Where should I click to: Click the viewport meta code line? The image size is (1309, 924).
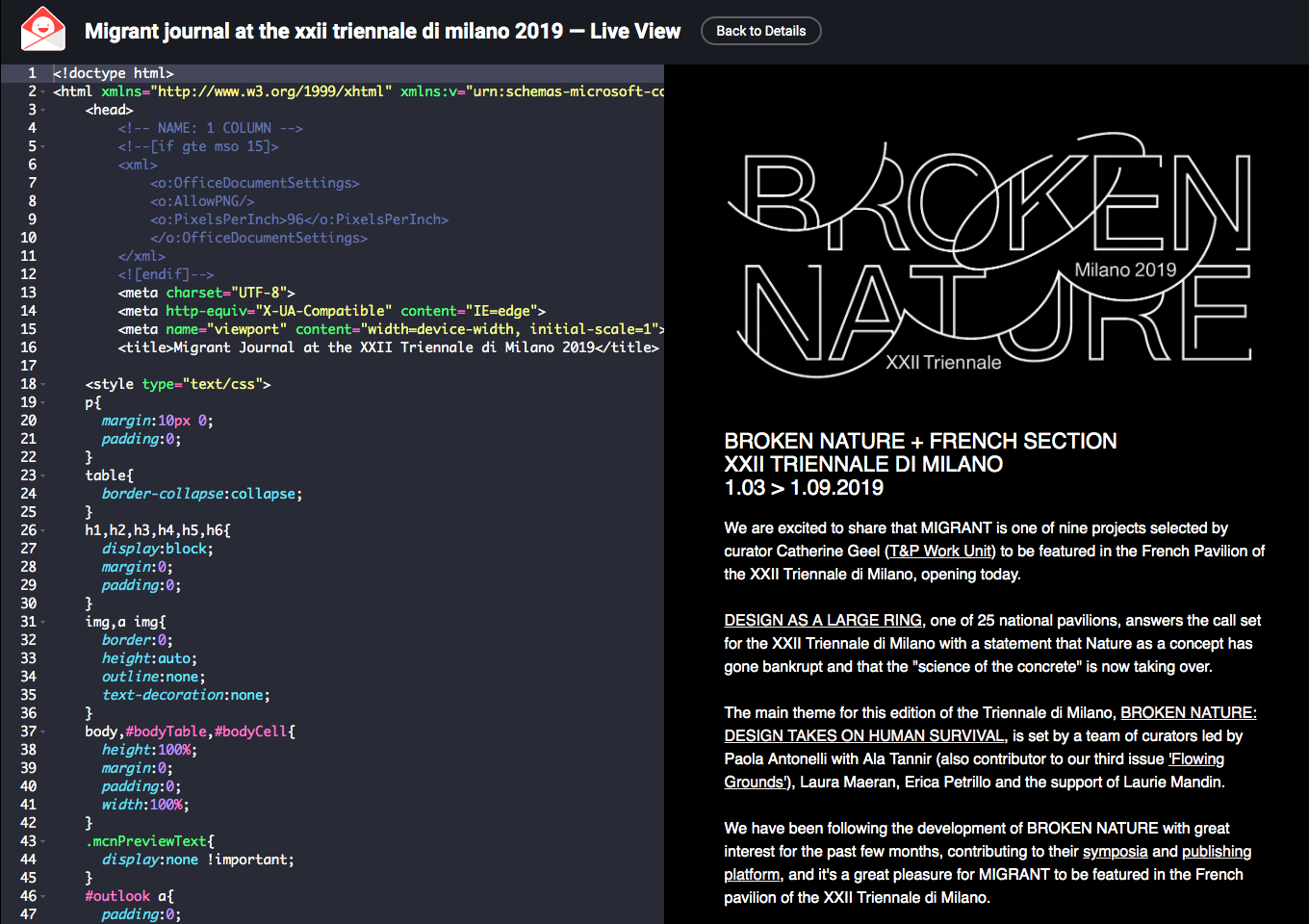click(391, 329)
